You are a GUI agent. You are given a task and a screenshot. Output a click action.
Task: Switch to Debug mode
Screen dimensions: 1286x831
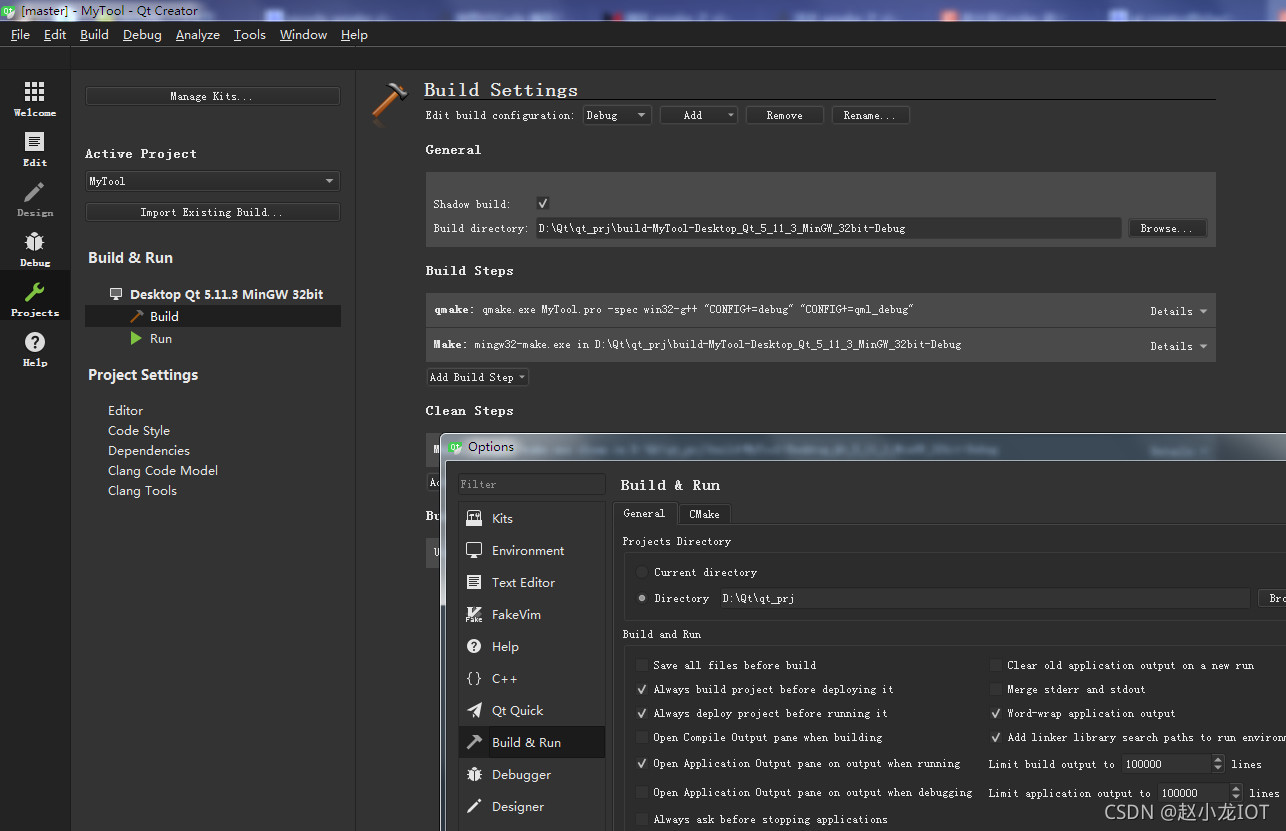[35, 249]
